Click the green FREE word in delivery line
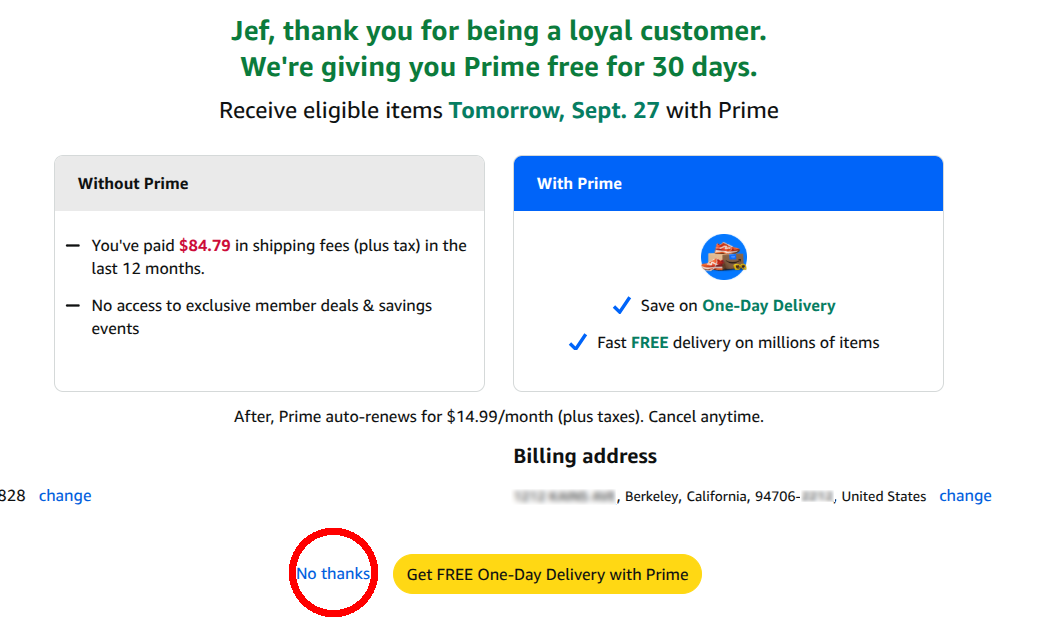Screen dimensions: 1051x617 649,343
